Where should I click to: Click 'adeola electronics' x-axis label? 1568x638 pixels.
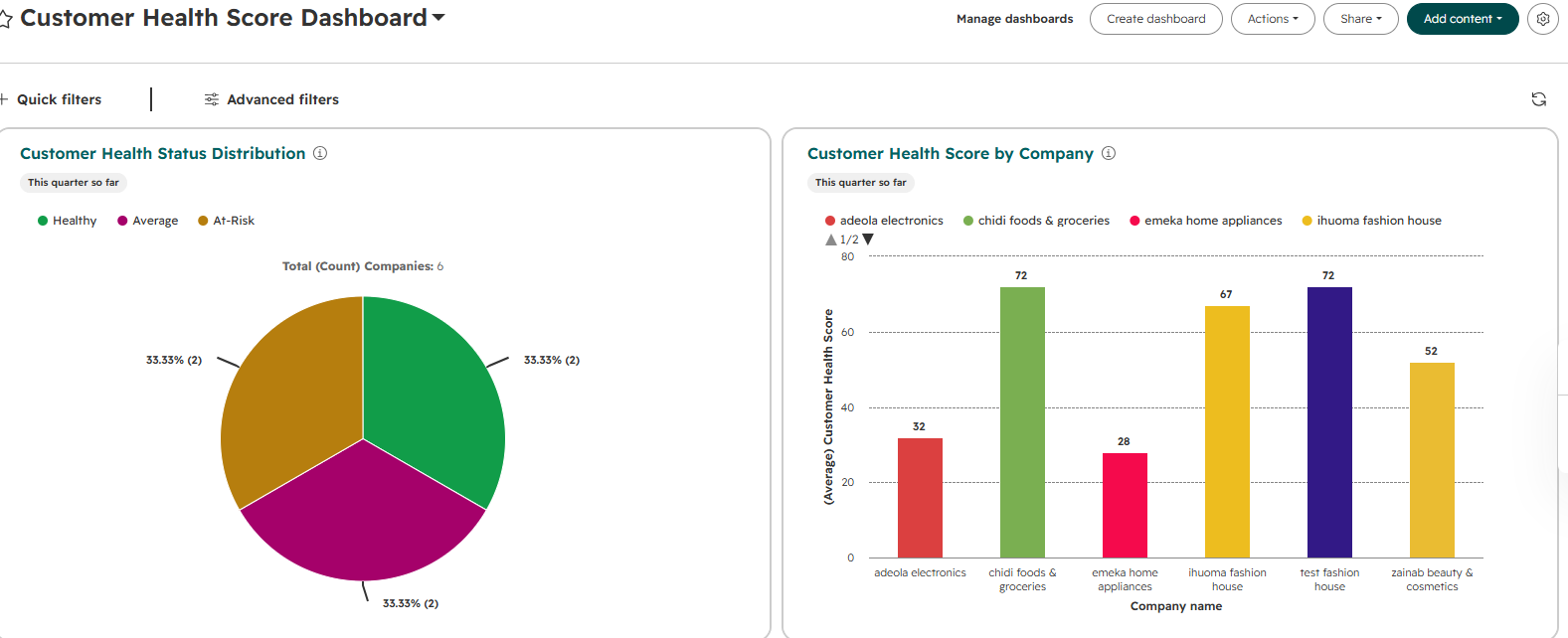click(x=920, y=572)
